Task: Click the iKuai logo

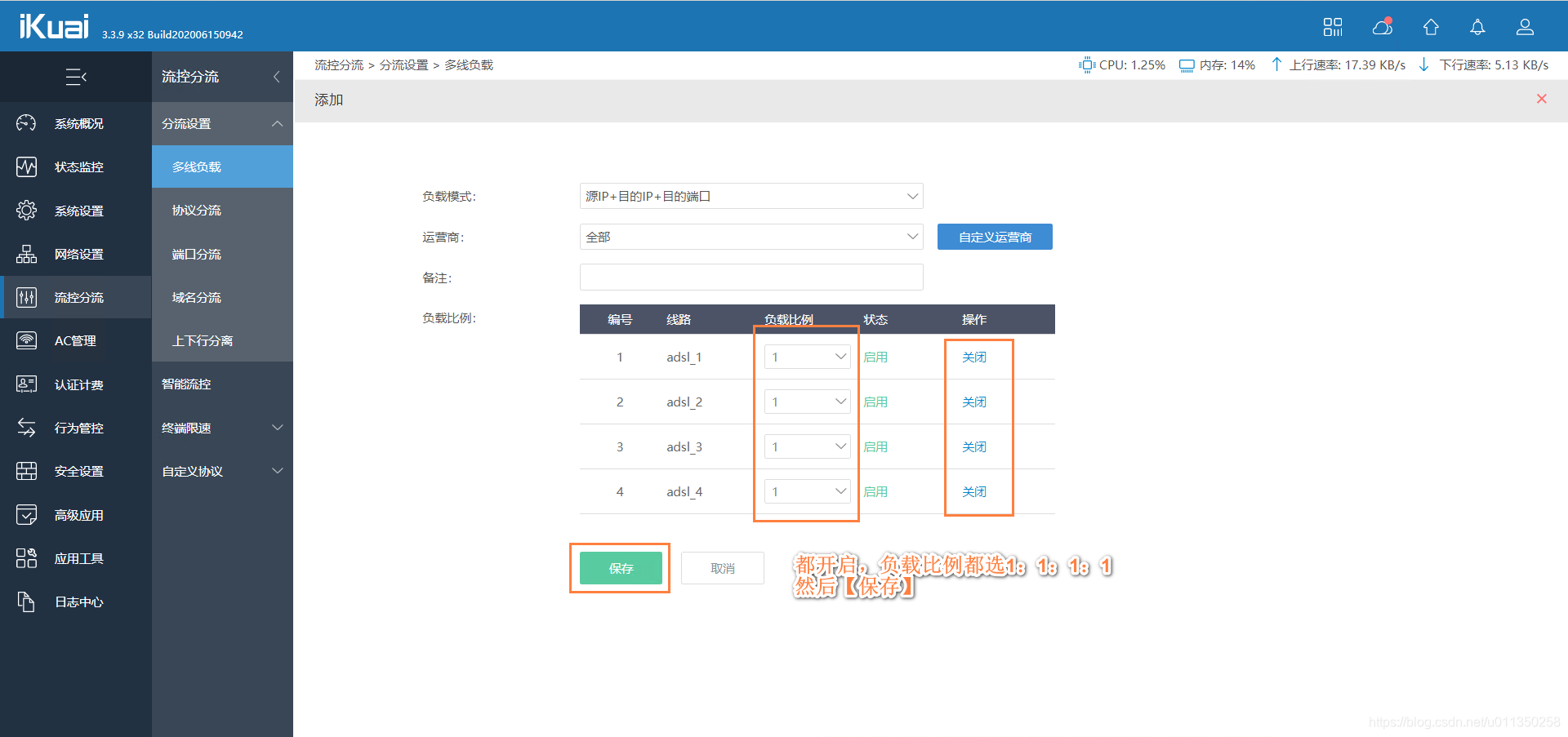Action: pos(54,26)
